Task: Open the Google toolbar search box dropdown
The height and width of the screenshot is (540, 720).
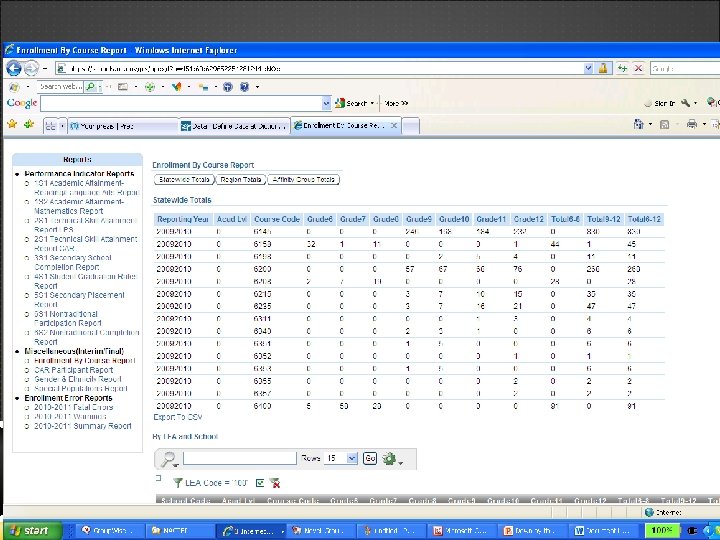Action: [x=326, y=104]
